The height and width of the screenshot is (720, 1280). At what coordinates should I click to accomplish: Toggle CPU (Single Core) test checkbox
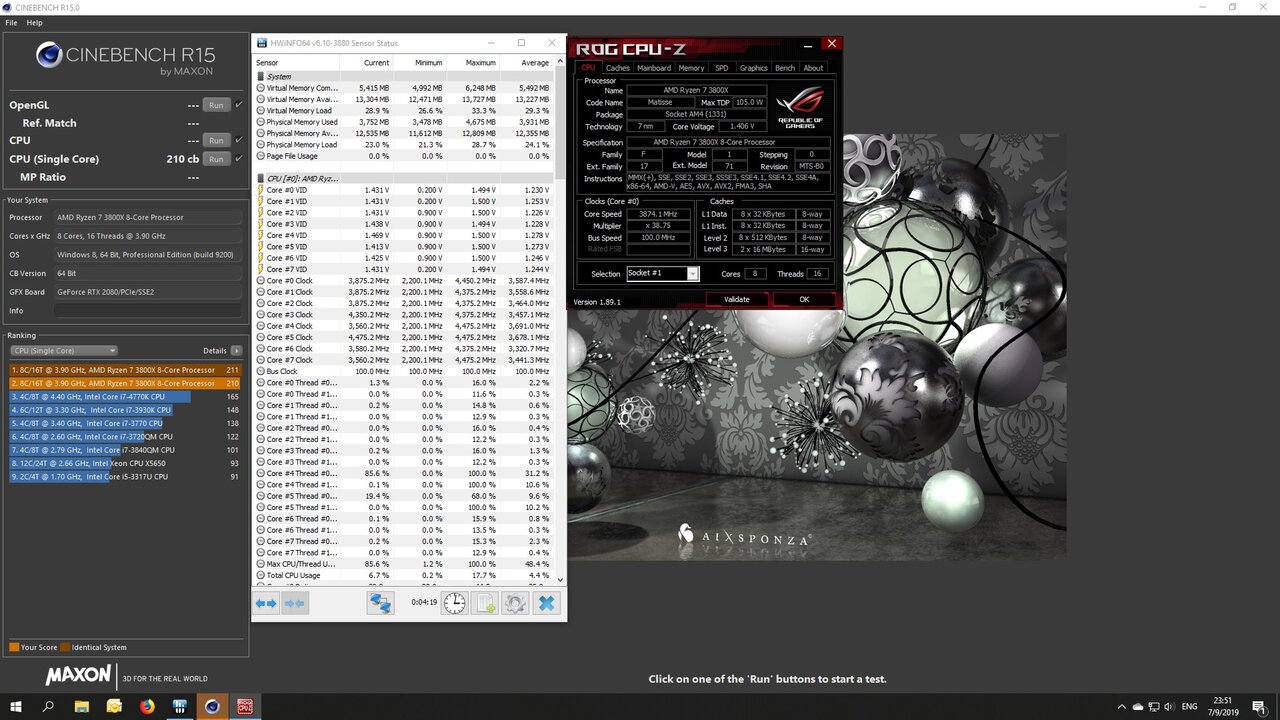pos(239,158)
